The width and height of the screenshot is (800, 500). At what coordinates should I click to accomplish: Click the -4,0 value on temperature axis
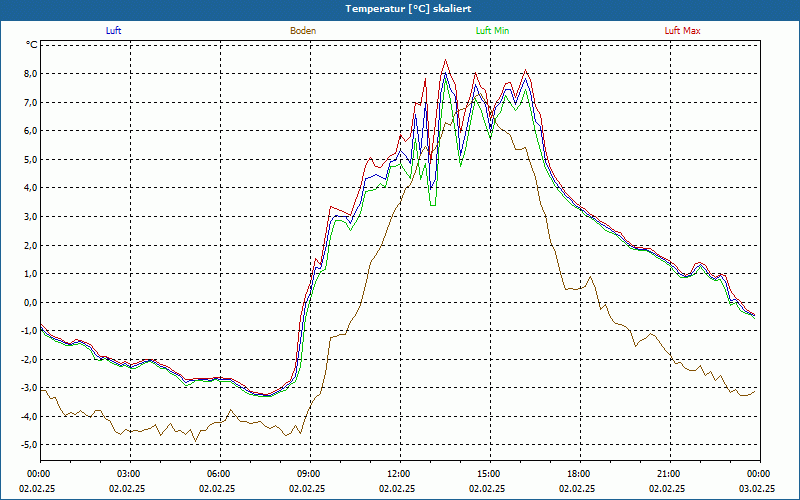pyautogui.click(x=29, y=416)
